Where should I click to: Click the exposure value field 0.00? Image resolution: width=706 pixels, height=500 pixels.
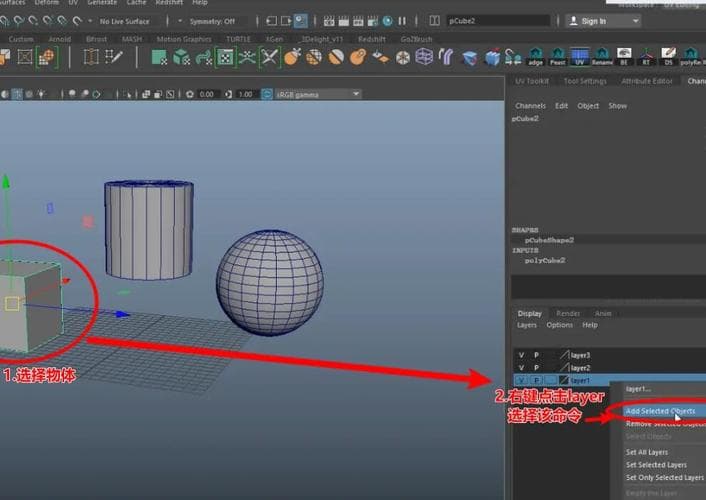(207, 94)
